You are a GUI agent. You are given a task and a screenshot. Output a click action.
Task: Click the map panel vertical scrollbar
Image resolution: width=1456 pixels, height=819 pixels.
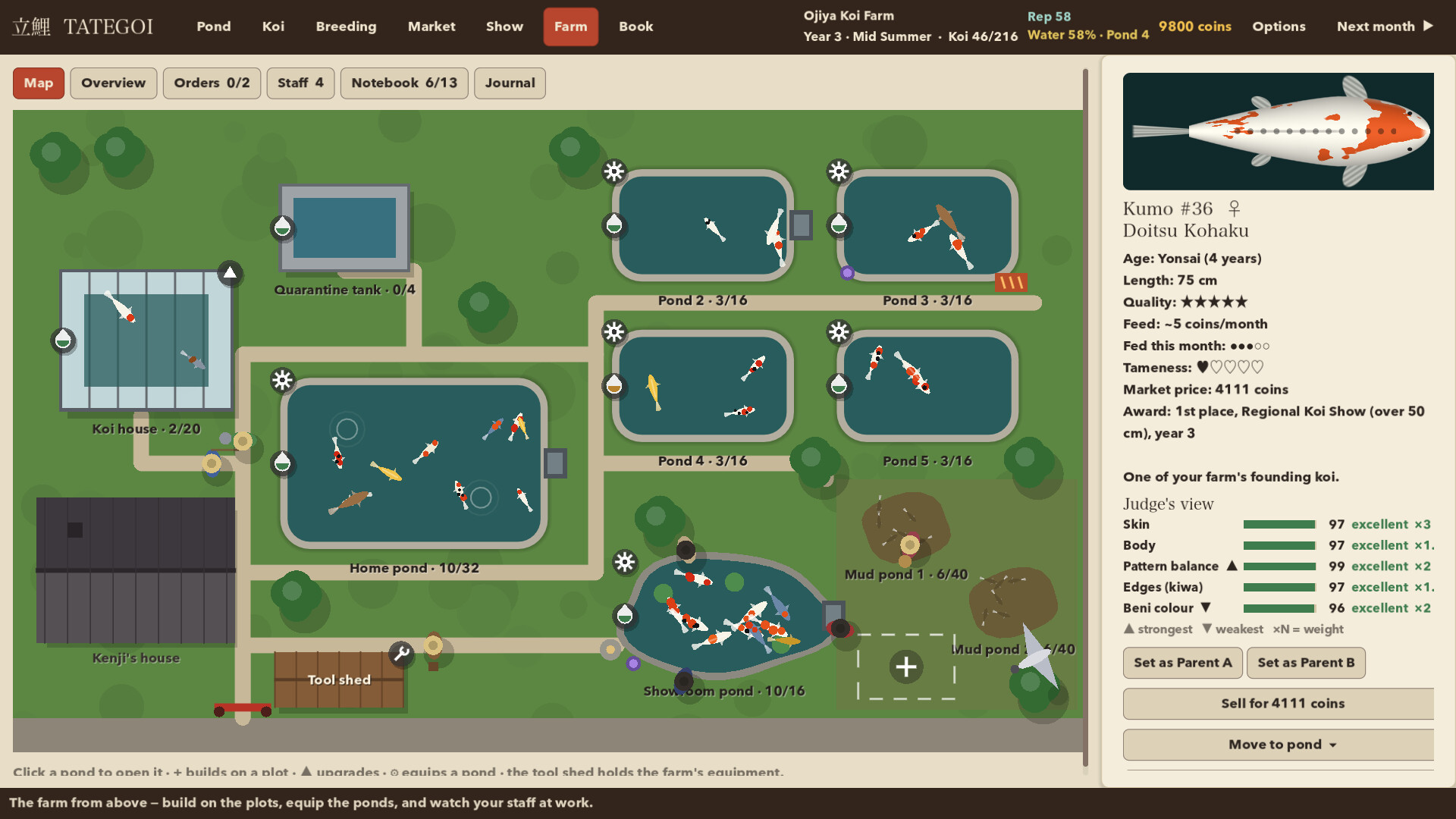pos(1086,417)
